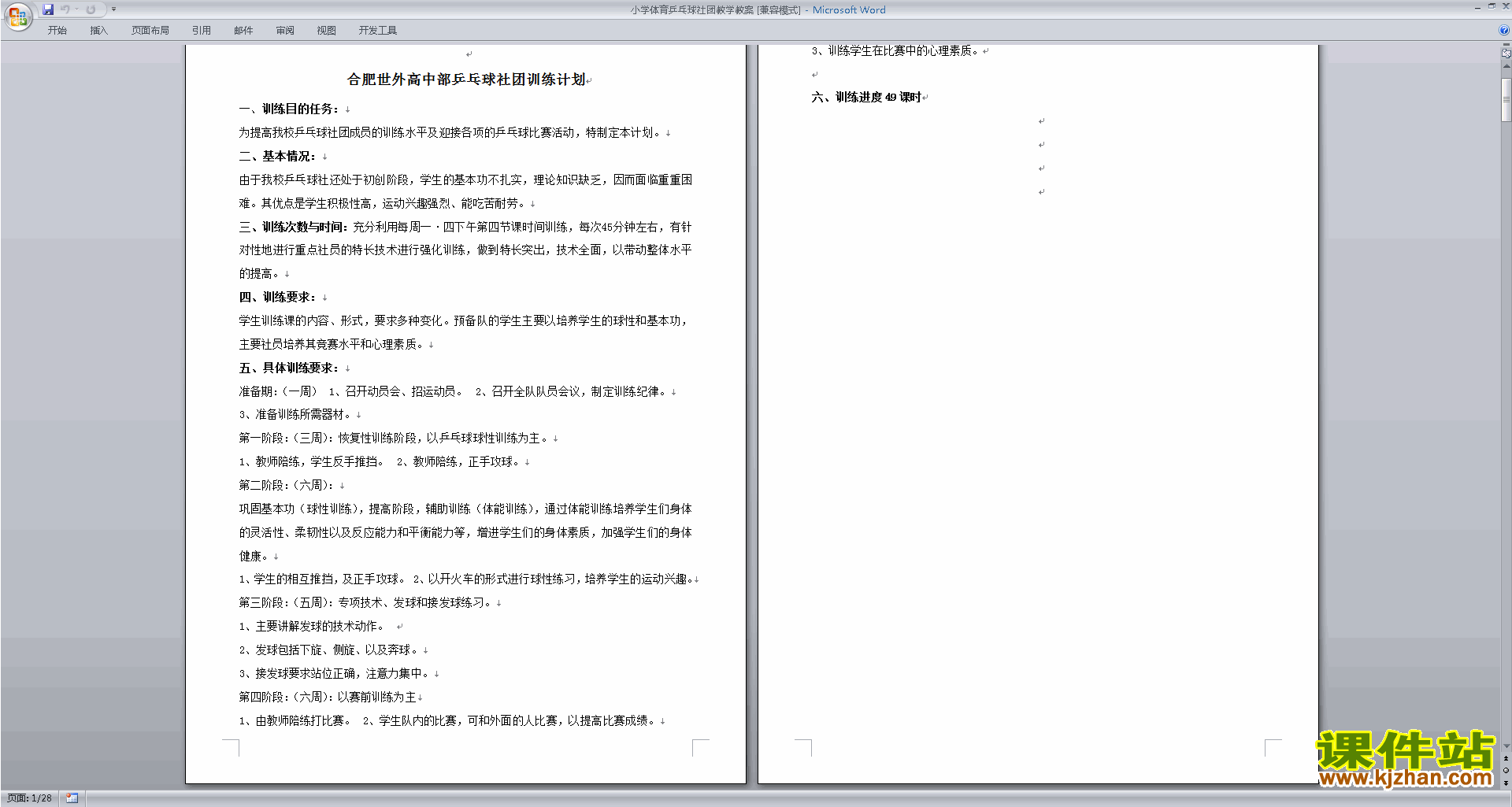Viewport: 1512px width, 807px height.
Task: Click the vertical scrollbar thumb
Action: (x=1506, y=100)
